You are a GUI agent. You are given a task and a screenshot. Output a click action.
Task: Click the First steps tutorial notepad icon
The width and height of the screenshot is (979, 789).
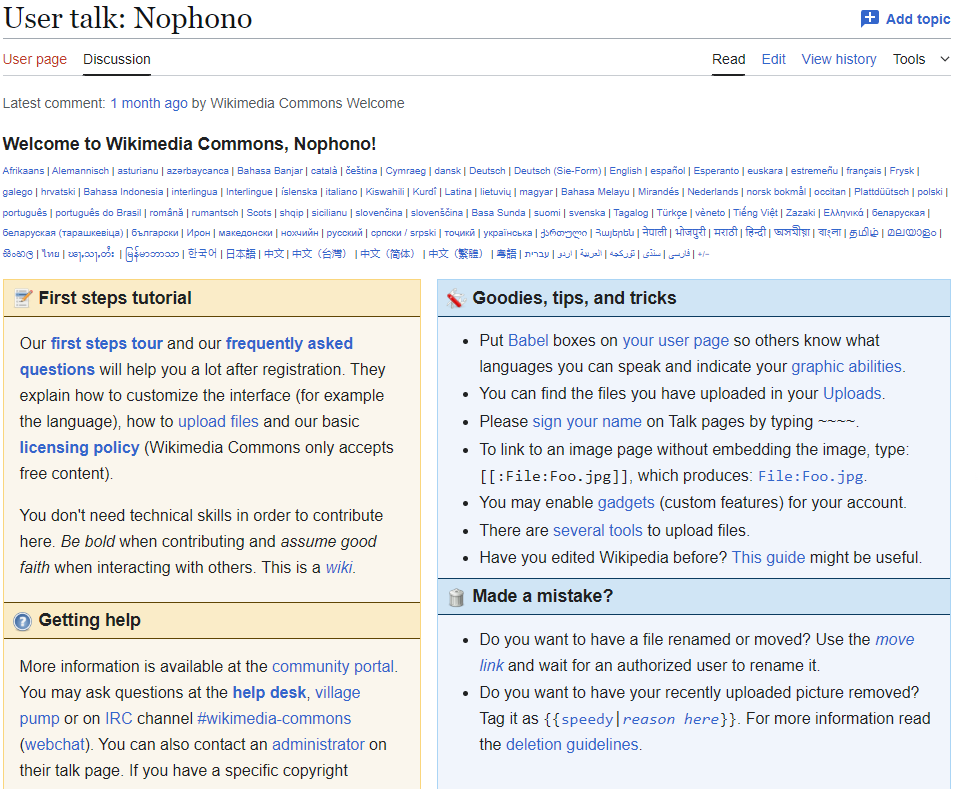[x=23, y=298]
